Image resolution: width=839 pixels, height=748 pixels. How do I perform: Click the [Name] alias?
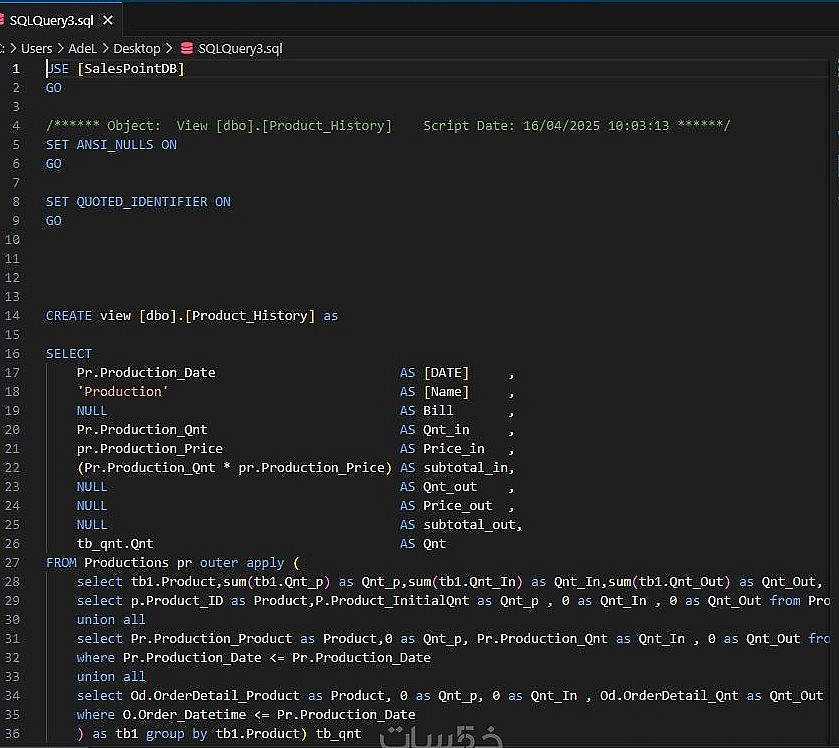pos(446,392)
